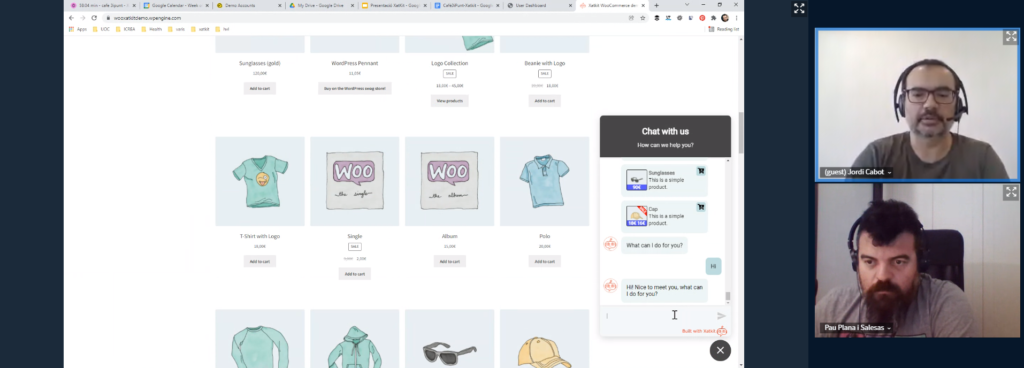This screenshot has height=368, width=1024.
Task: Send the chat message with paper plane icon
Action: click(x=721, y=316)
